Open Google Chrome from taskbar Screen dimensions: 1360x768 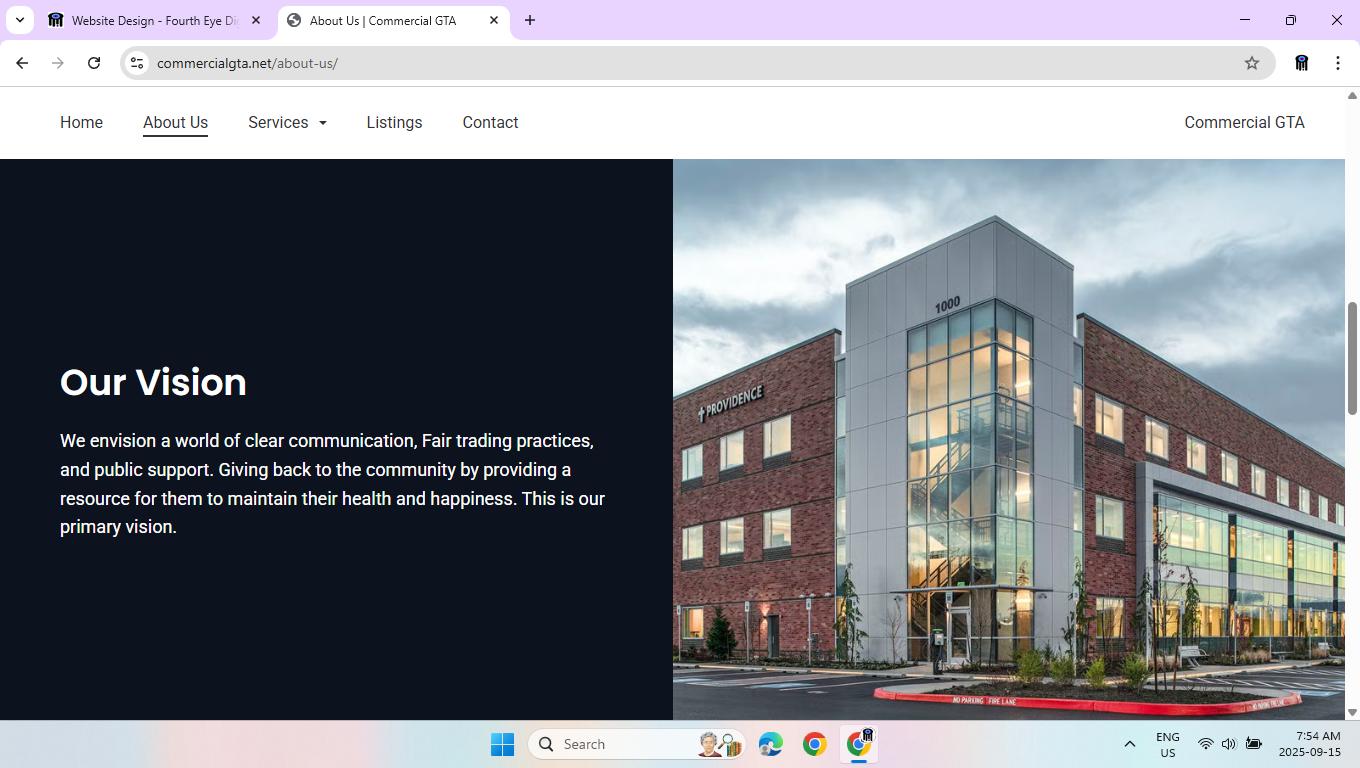click(x=815, y=744)
